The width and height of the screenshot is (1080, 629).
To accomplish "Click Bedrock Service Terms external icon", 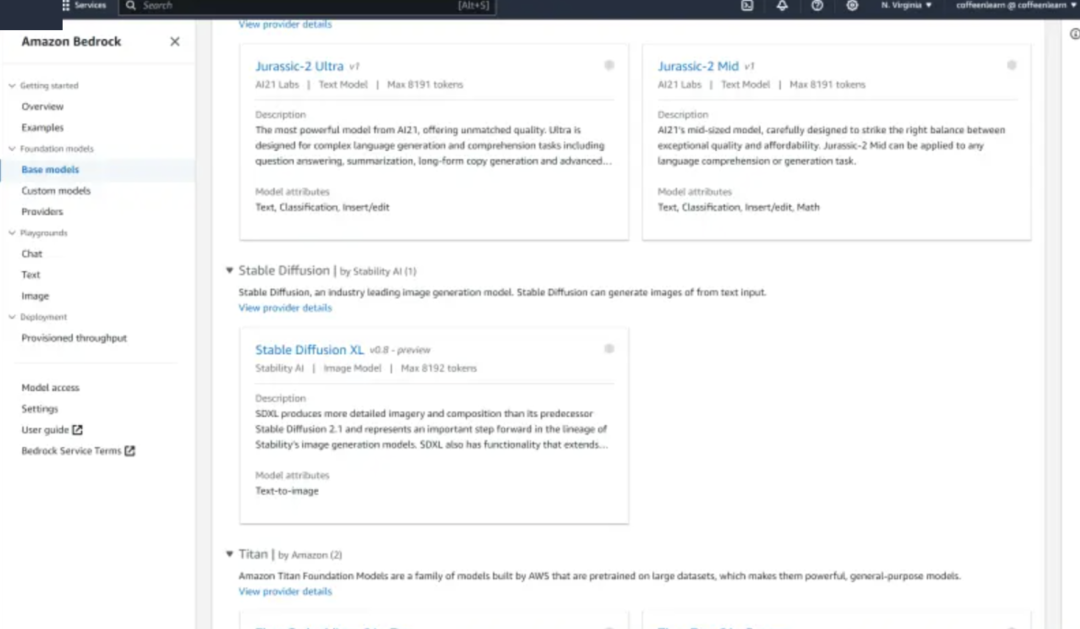I will 129,451.
